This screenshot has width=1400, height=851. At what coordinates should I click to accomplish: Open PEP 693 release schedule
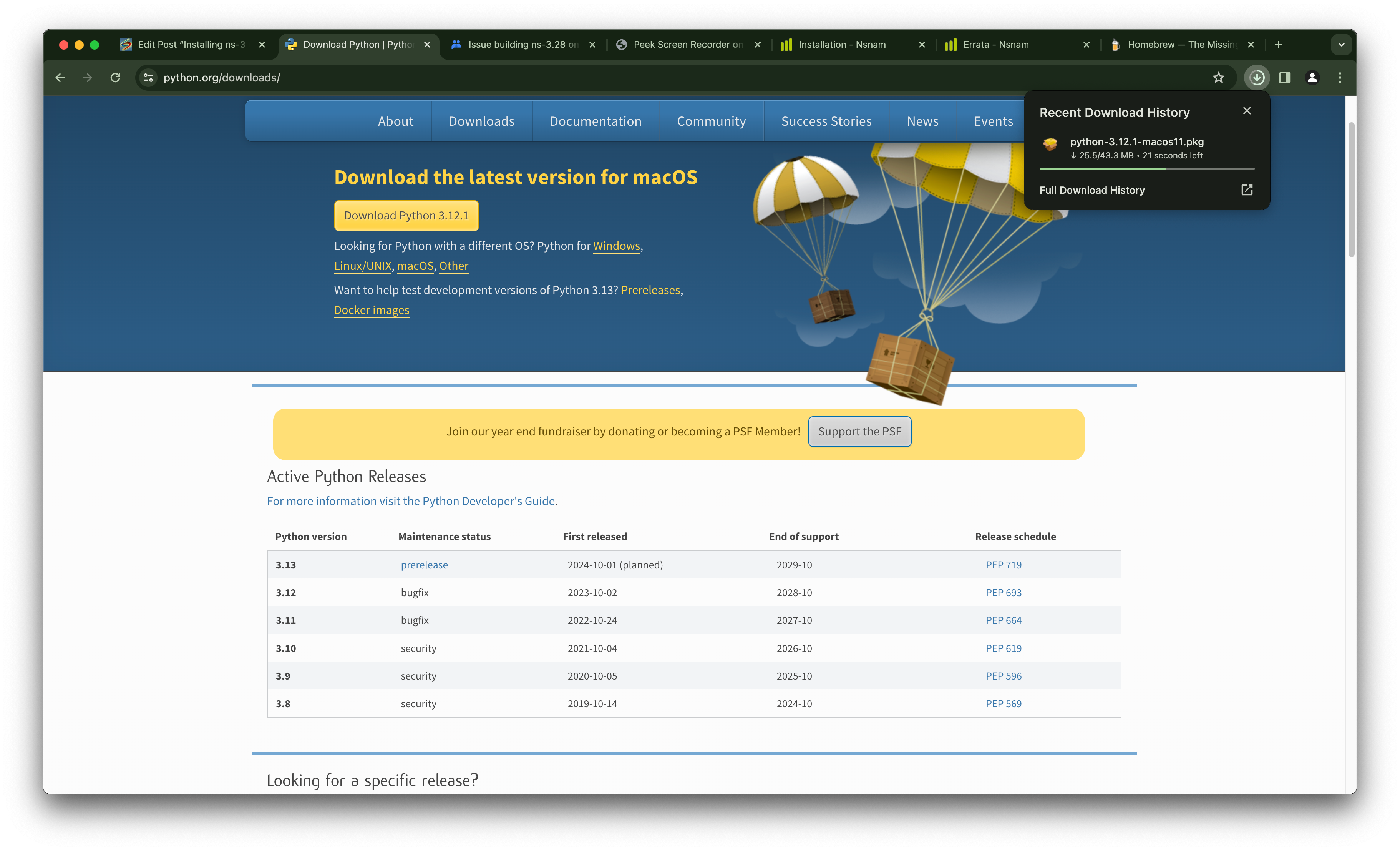pyautogui.click(x=1004, y=592)
